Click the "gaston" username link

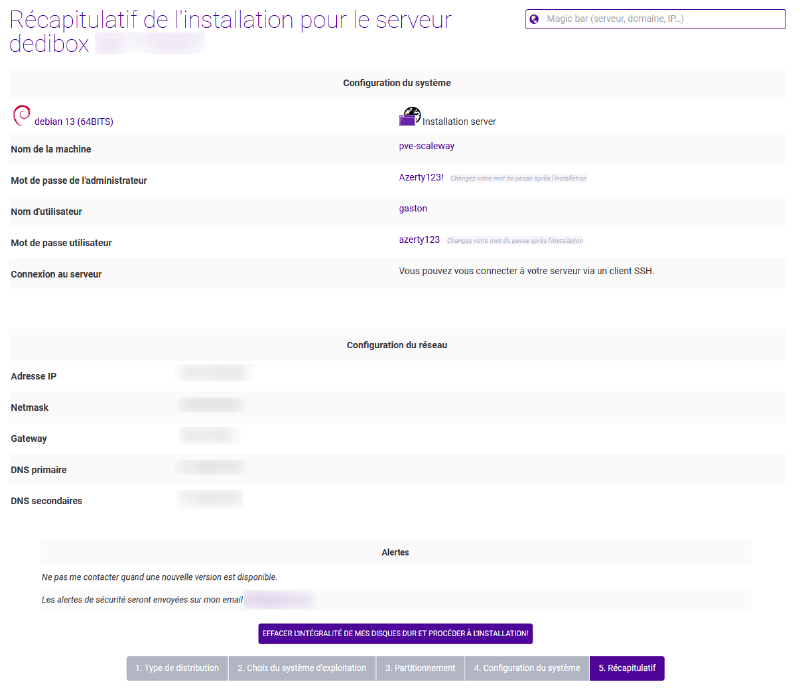(412, 208)
